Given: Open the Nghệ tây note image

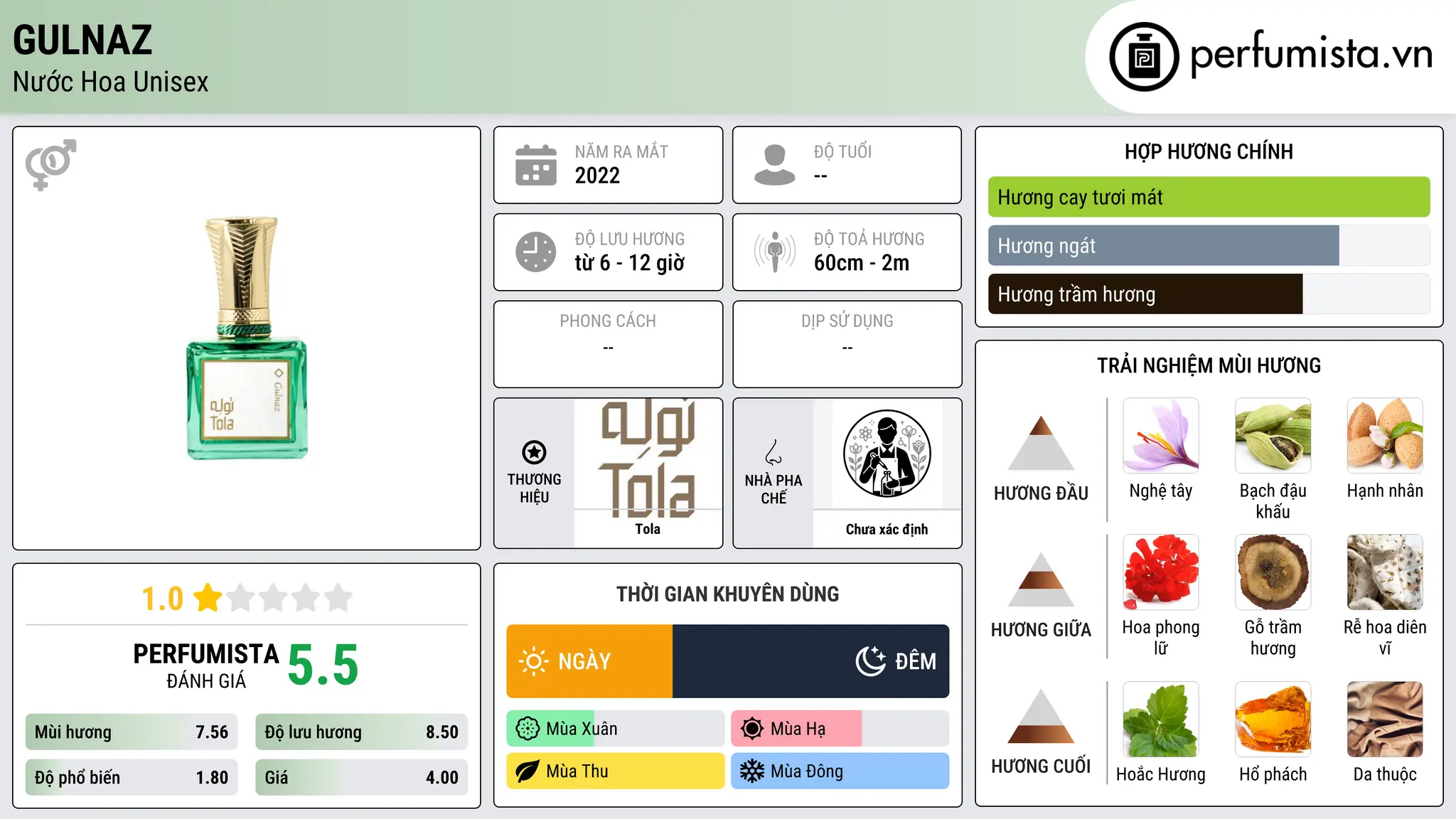Looking at the screenshot, I should tap(1161, 436).
